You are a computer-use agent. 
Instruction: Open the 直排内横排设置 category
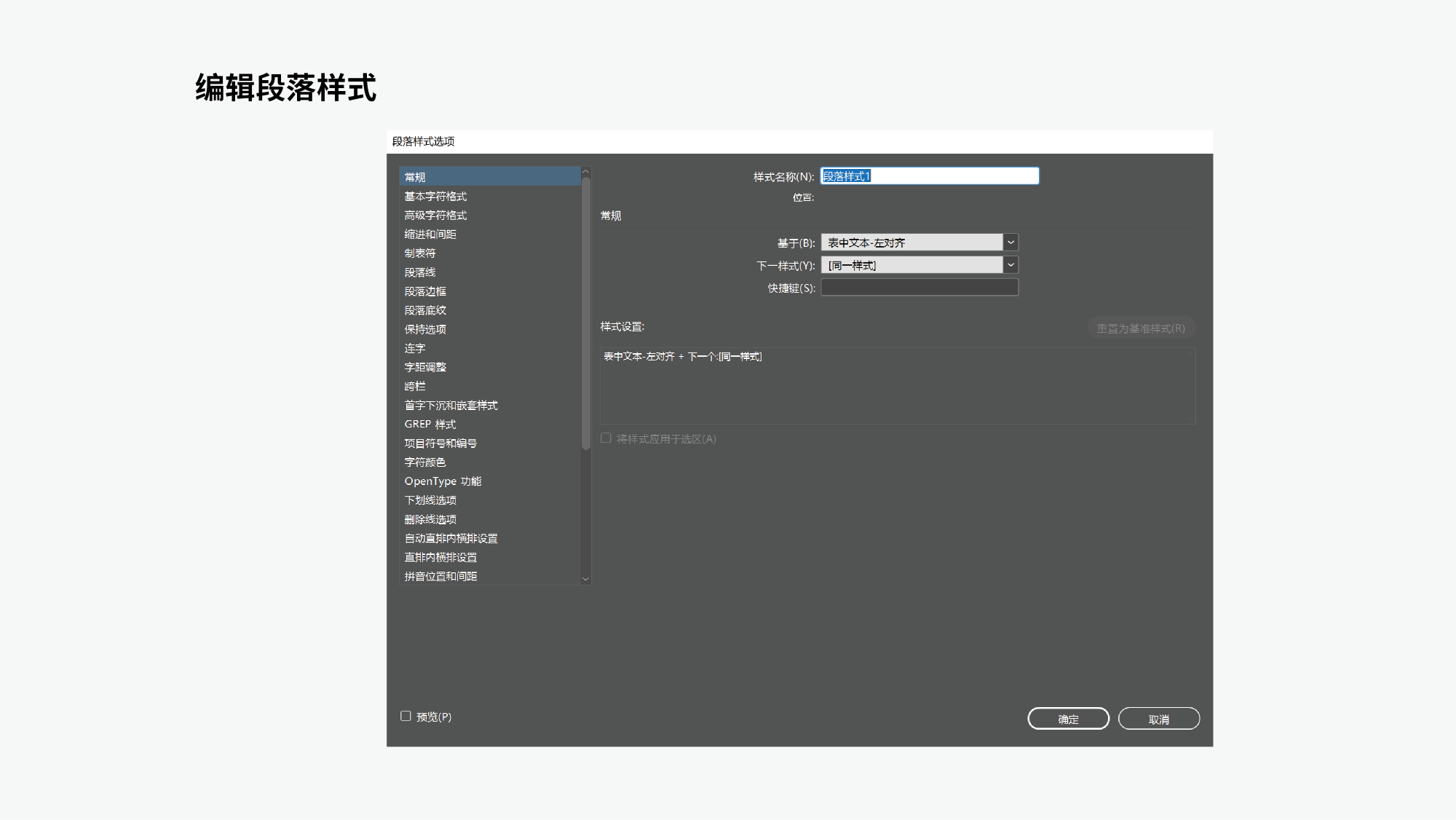tap(490, 557)
